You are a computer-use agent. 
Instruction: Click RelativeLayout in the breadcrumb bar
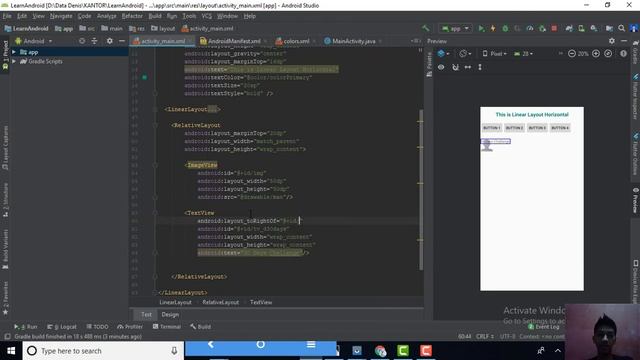pos(220,302)
